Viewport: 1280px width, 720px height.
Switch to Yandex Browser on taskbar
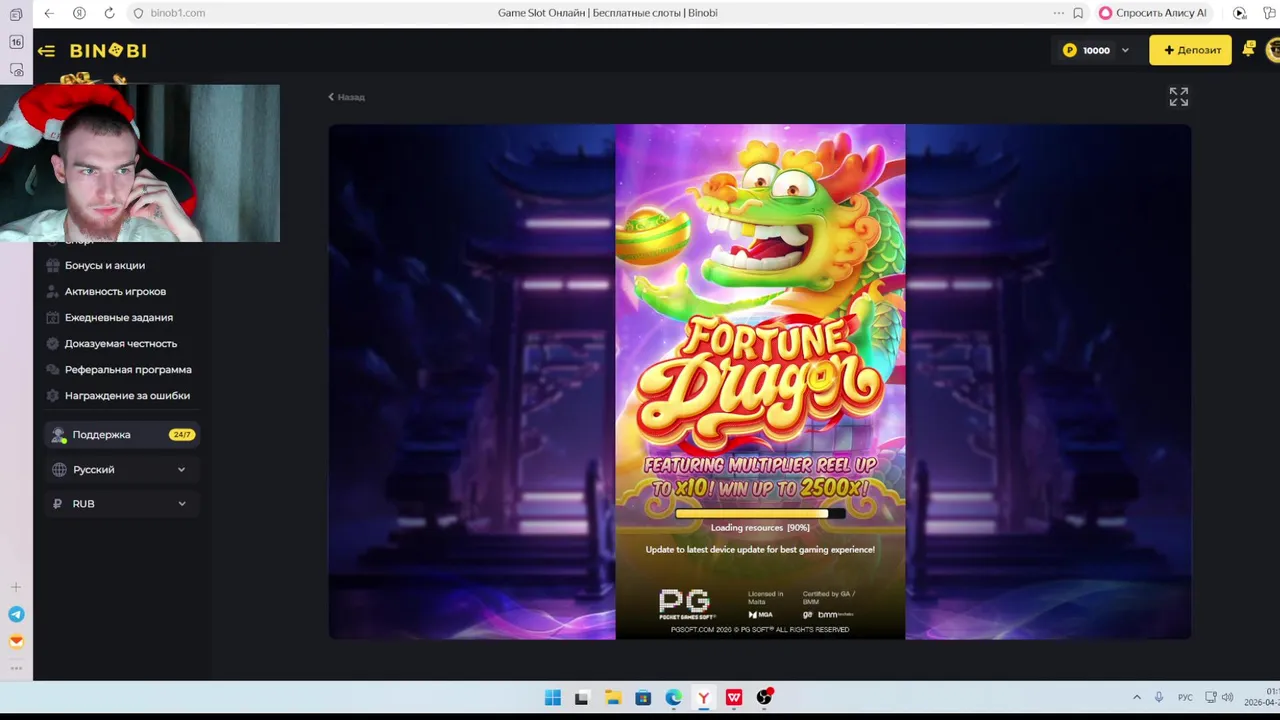click(704, 698)
